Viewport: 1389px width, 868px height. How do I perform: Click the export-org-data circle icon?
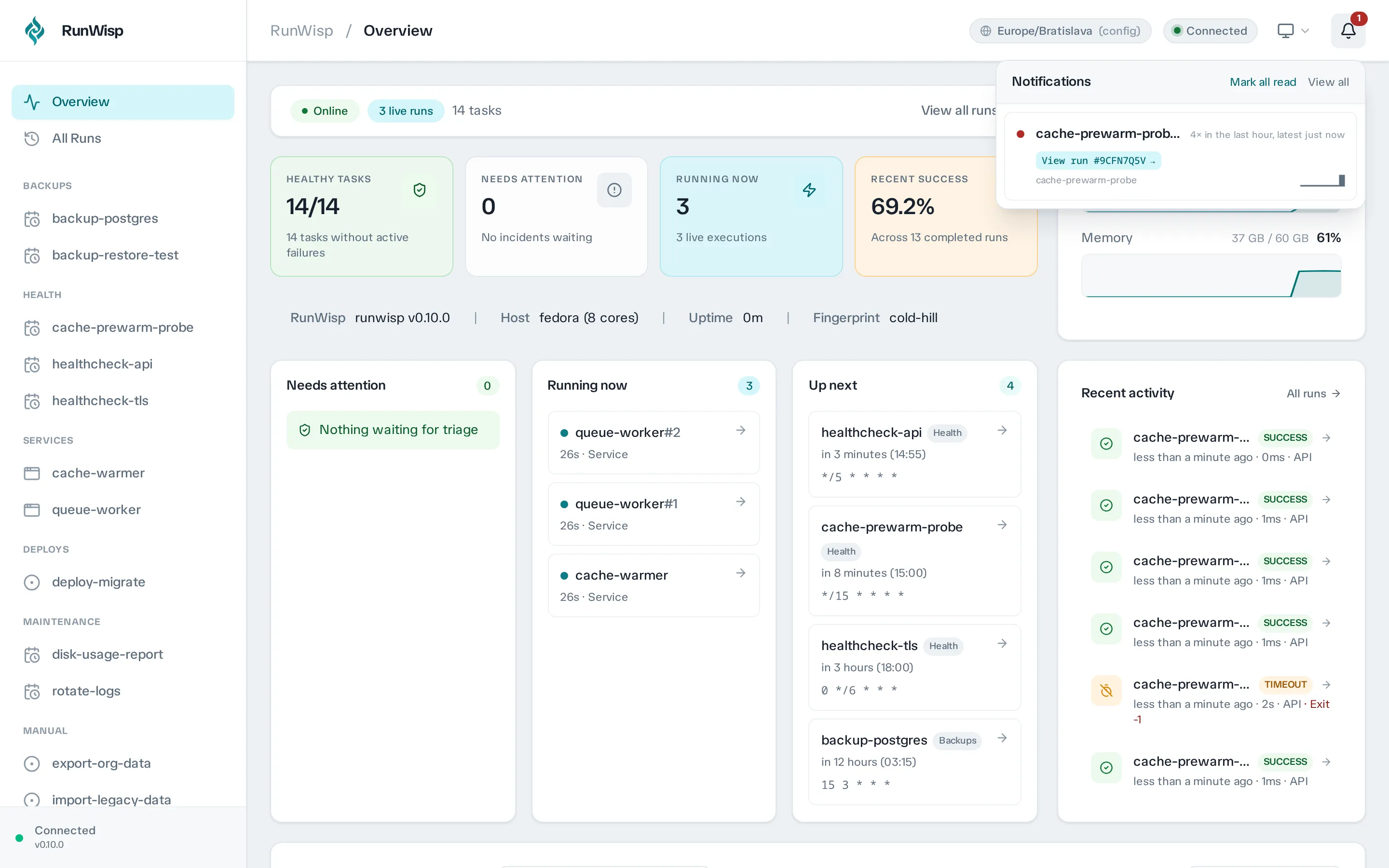31,763
